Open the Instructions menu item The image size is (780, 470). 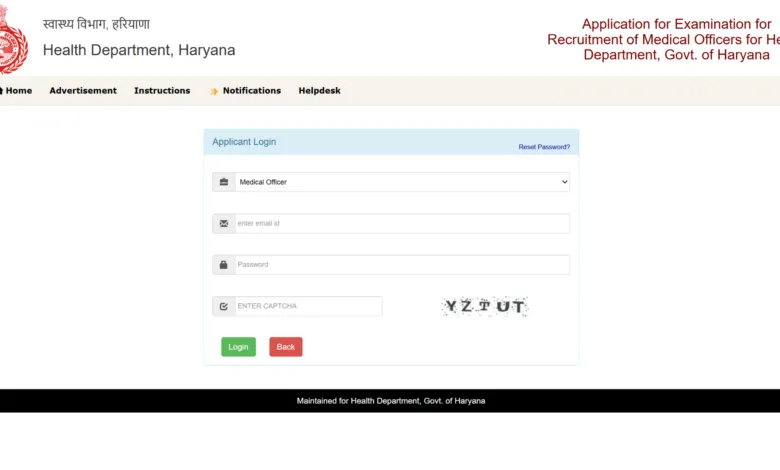(162, 91)
